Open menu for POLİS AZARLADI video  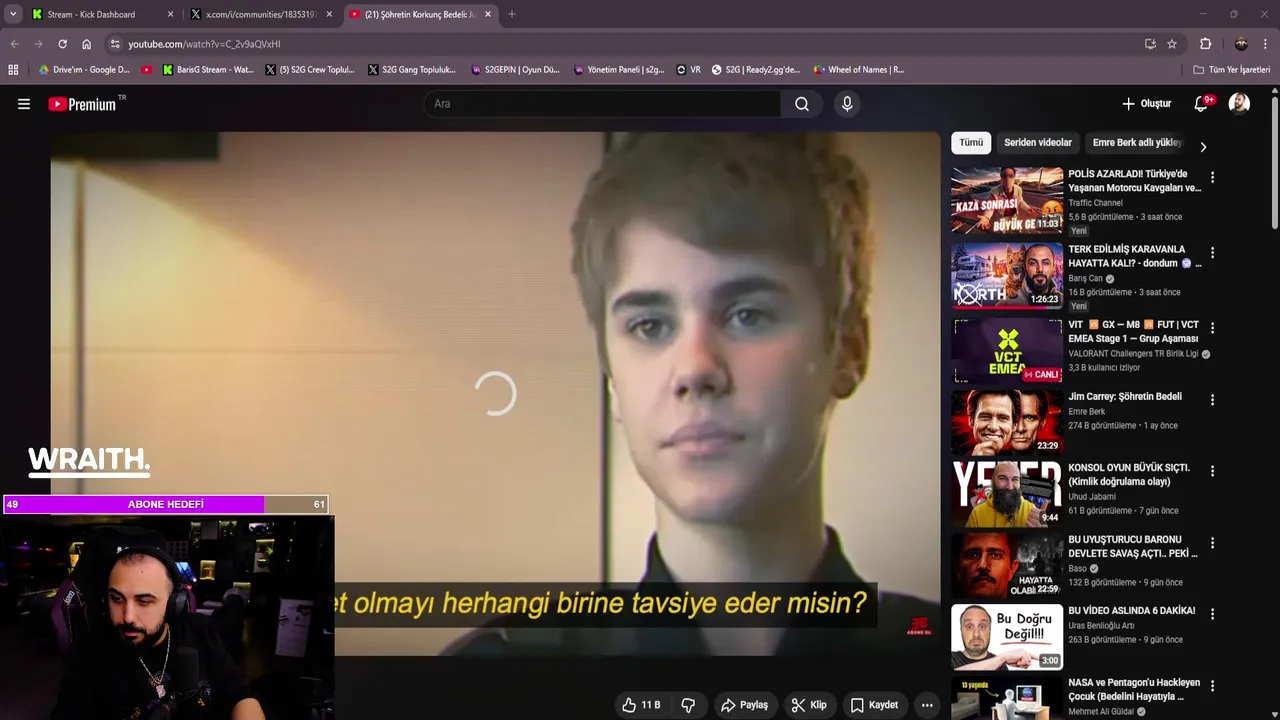1212,177
